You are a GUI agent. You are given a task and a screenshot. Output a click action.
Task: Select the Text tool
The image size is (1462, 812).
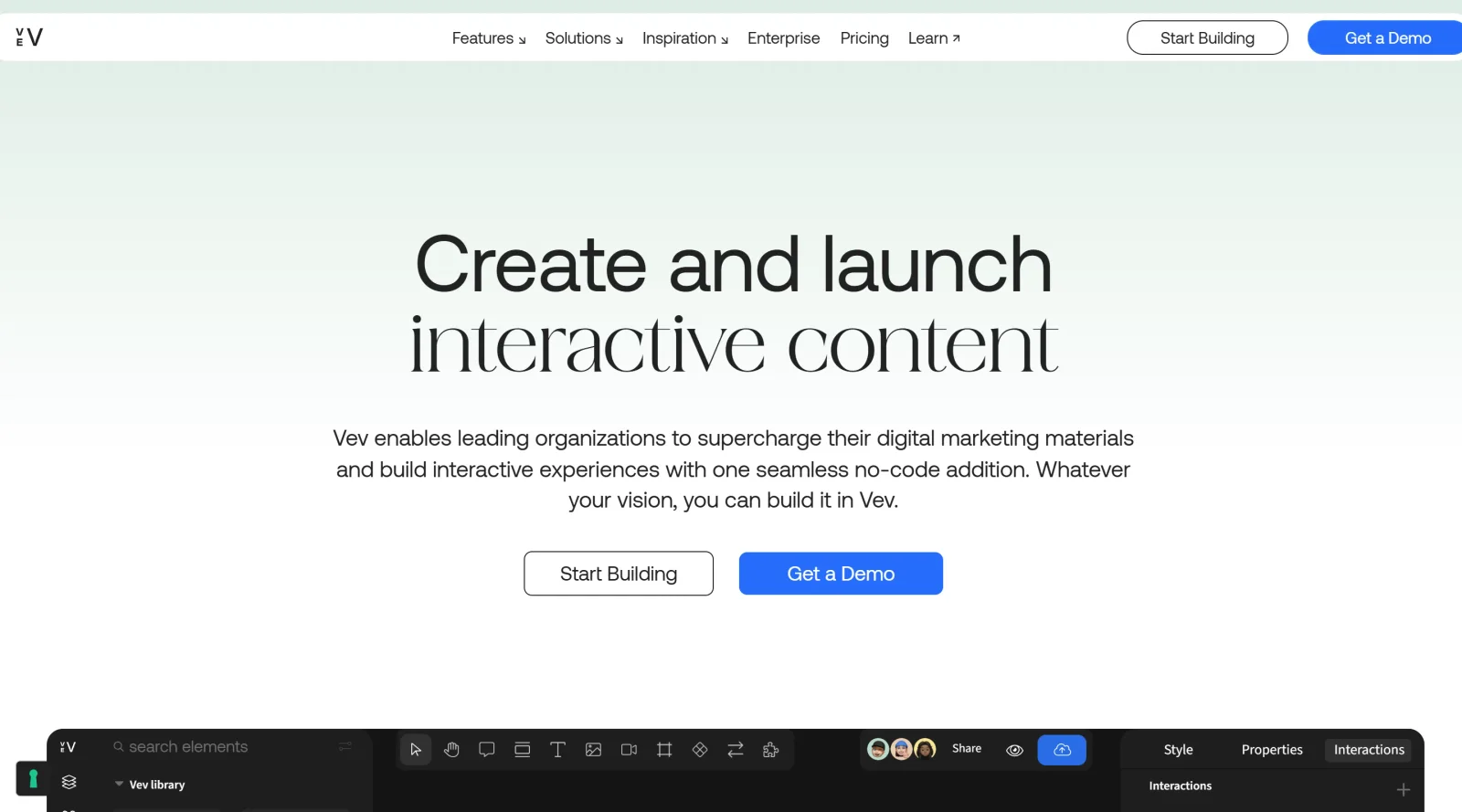557,750
